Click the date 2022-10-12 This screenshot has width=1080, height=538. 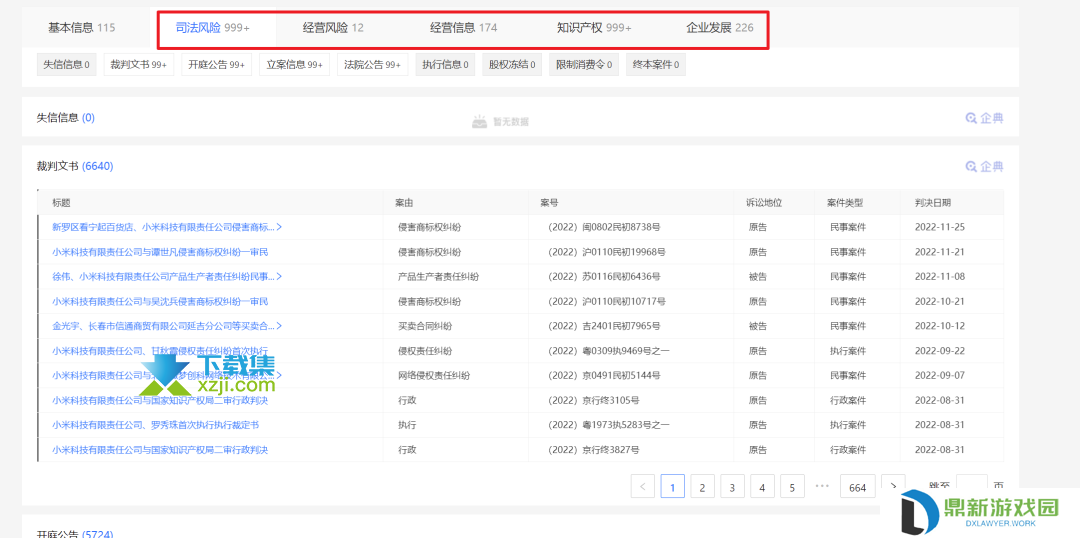tap(939, 326)
